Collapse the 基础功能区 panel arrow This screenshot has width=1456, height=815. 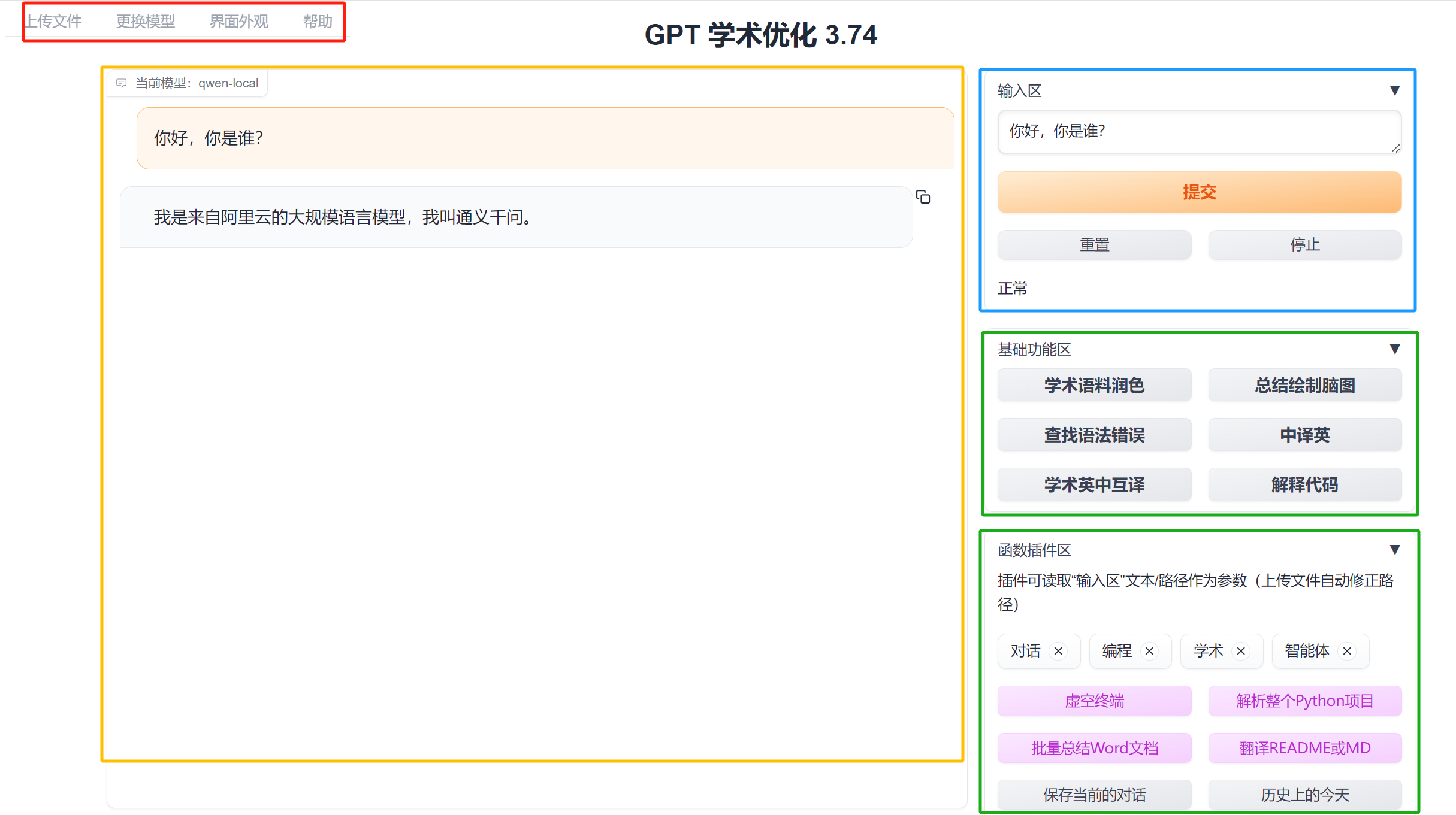tap(1394, 349)
